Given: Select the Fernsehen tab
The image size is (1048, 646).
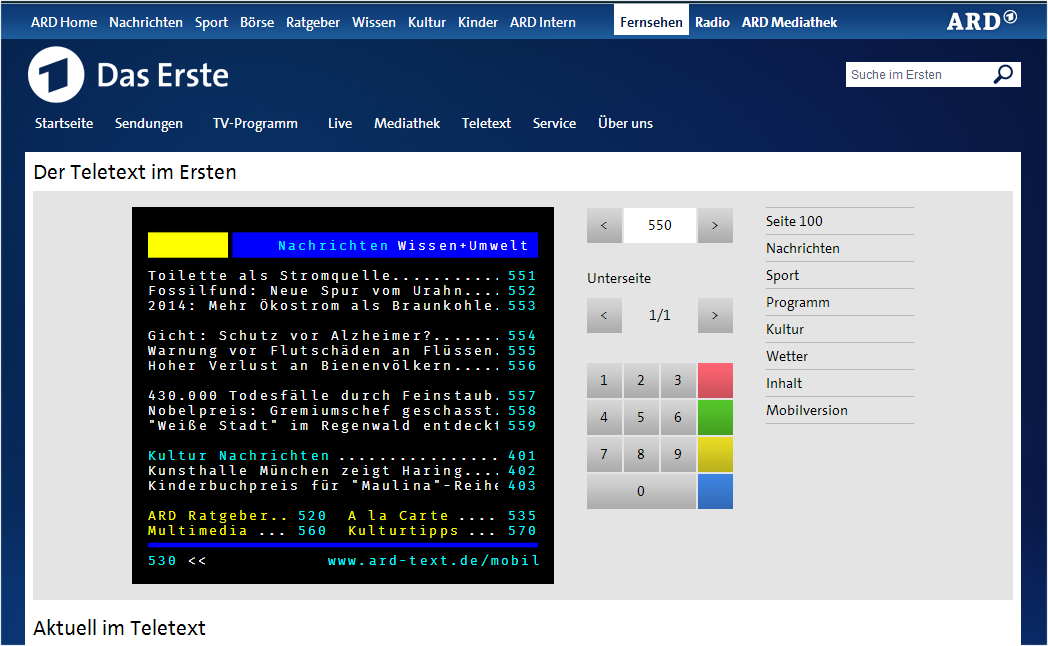Looking at the screenshot, I should (652, 20).
